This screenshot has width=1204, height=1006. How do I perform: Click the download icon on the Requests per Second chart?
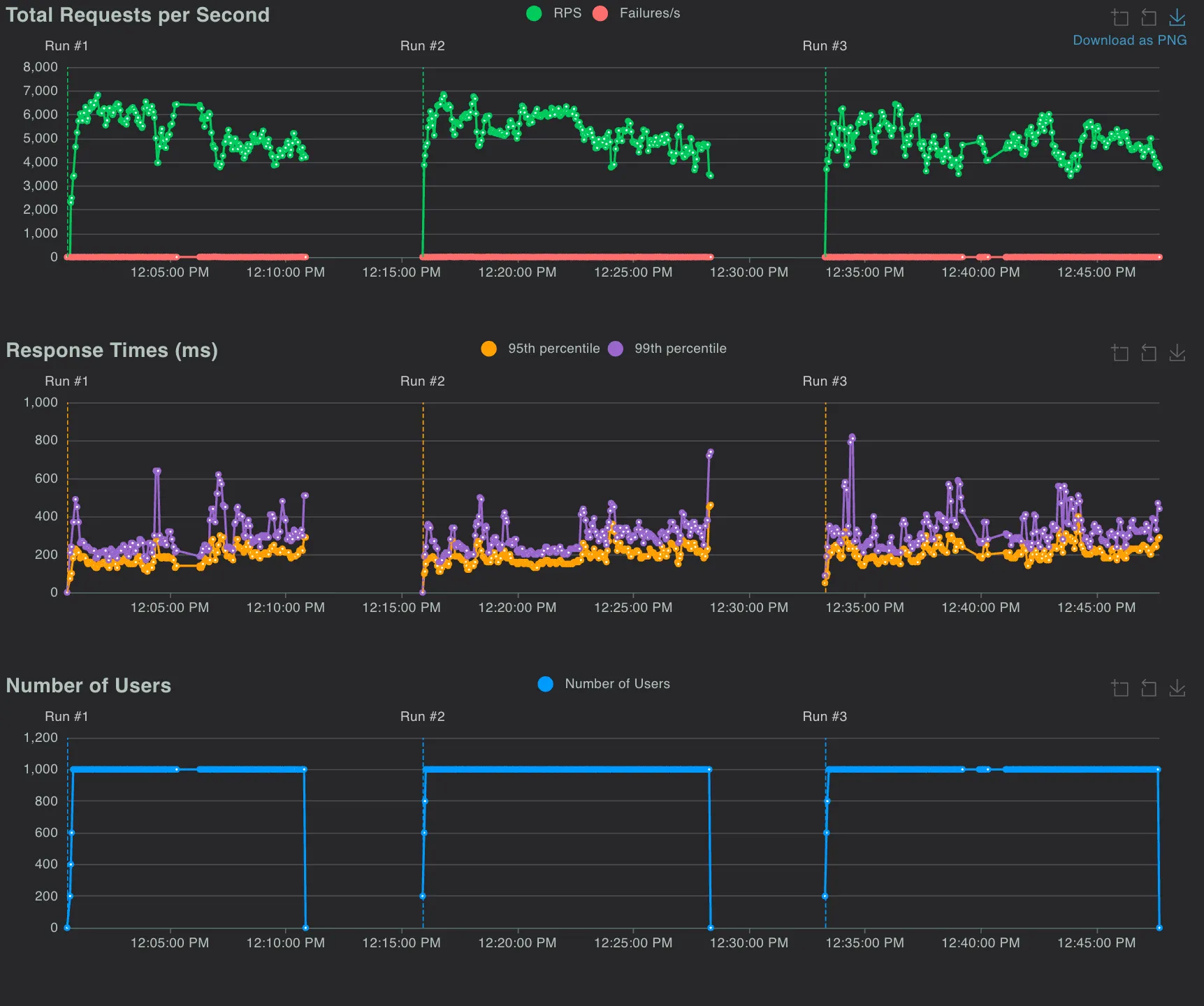coord(1177,17)
